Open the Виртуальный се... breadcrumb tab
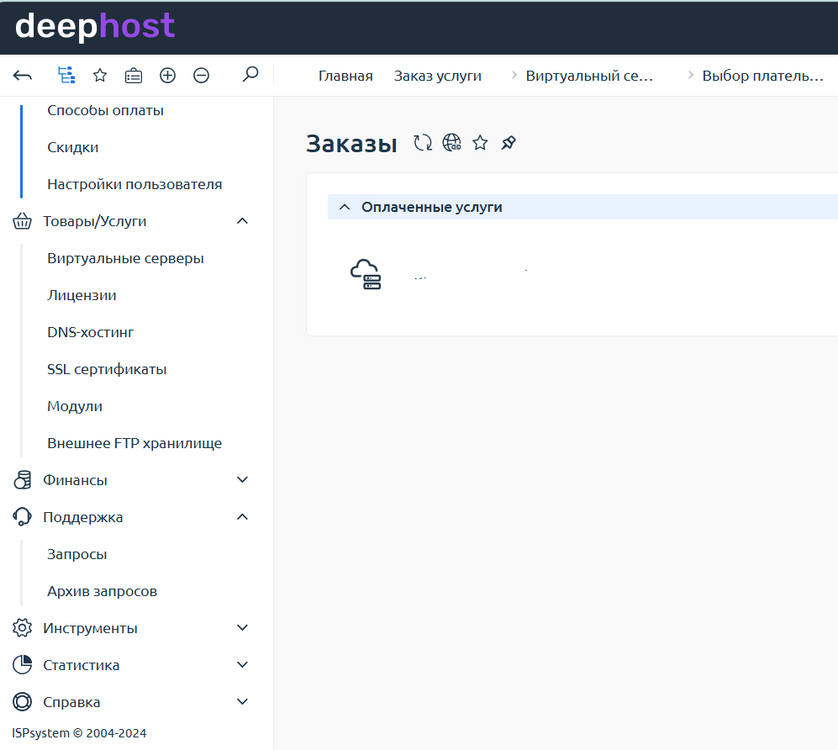The width and height of the screenshot is (838, 750). point(589,76)
